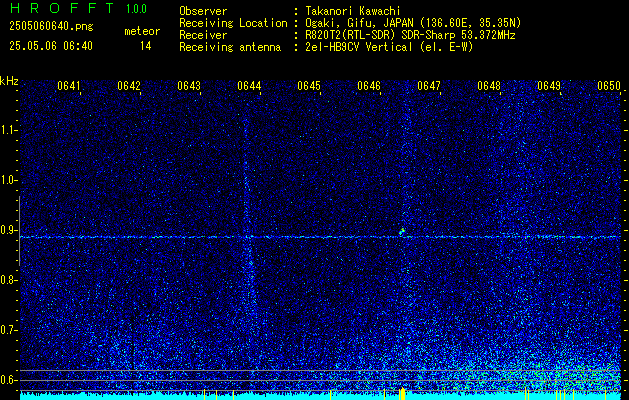Click the meteor count value 14
Screen dimensions: 629x400
145,46
